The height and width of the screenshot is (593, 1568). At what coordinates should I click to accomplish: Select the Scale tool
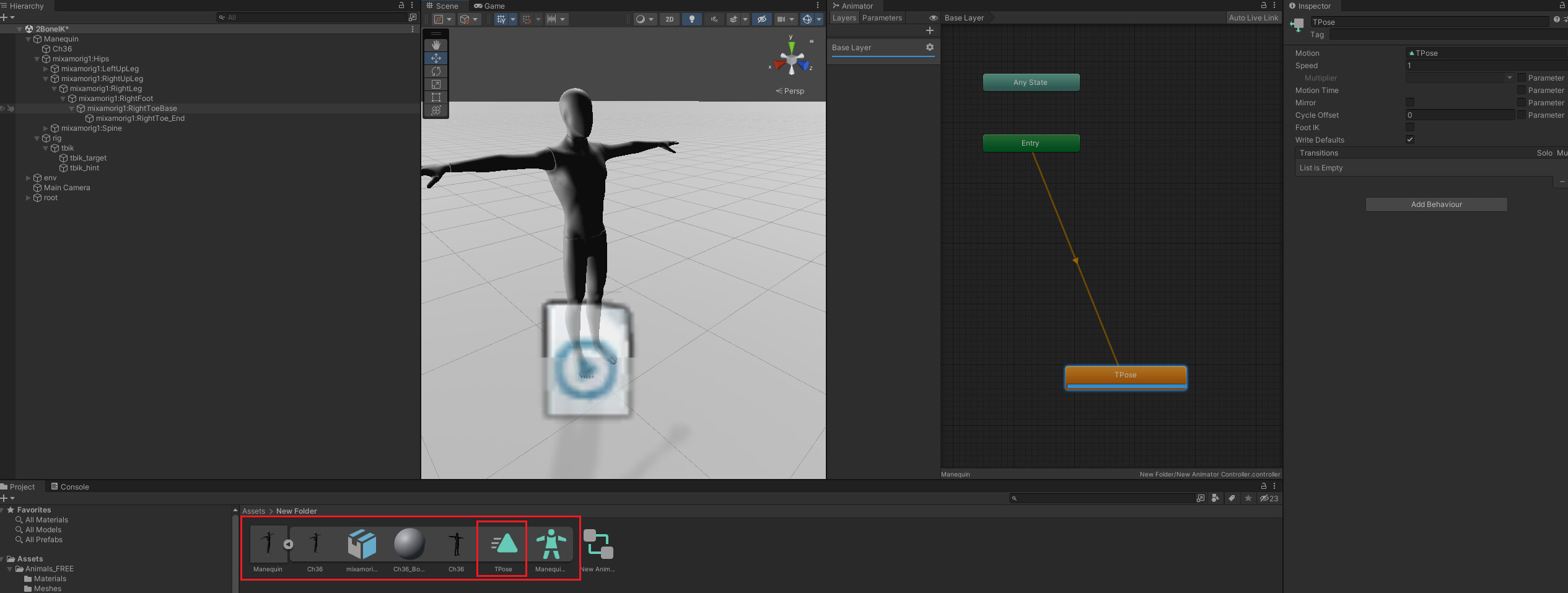(436, 84)
